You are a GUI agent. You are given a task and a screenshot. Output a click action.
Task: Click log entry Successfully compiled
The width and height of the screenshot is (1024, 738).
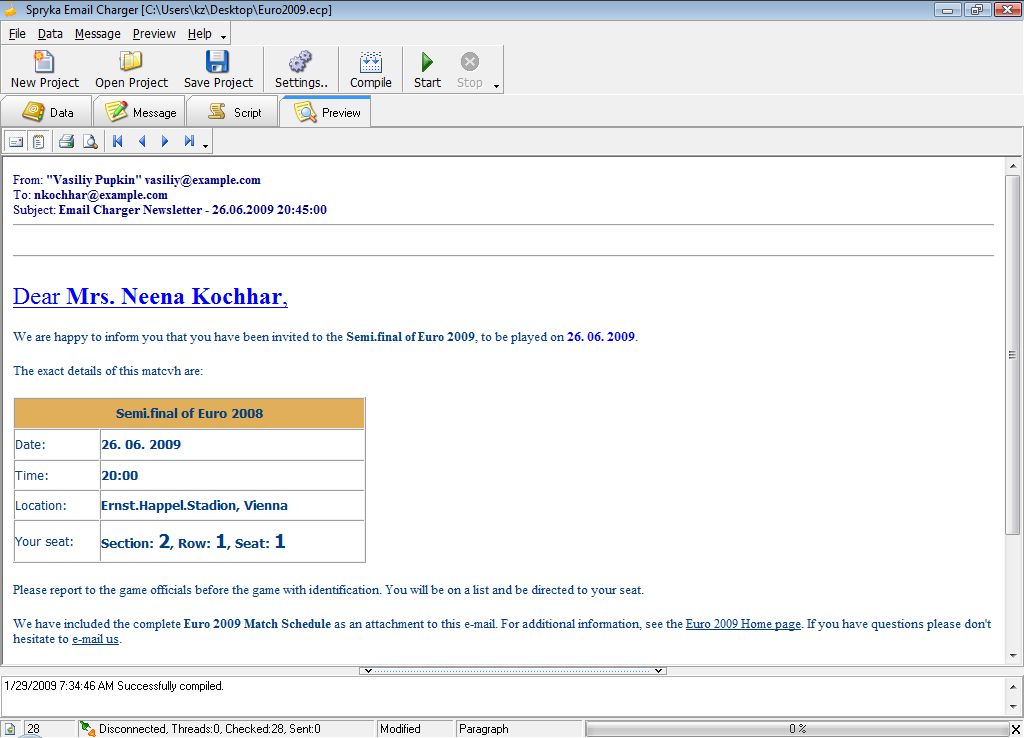(x=114, y=686)
